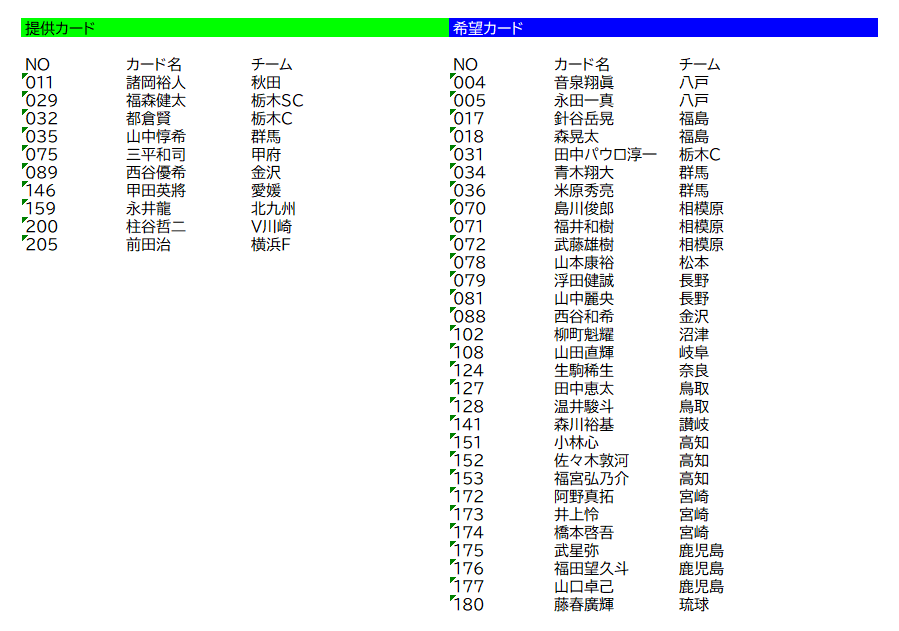Image resolution: width=899 pixels, height=631 pixels.
Task: Select the name 都倉賢
Action: (148, 119)
